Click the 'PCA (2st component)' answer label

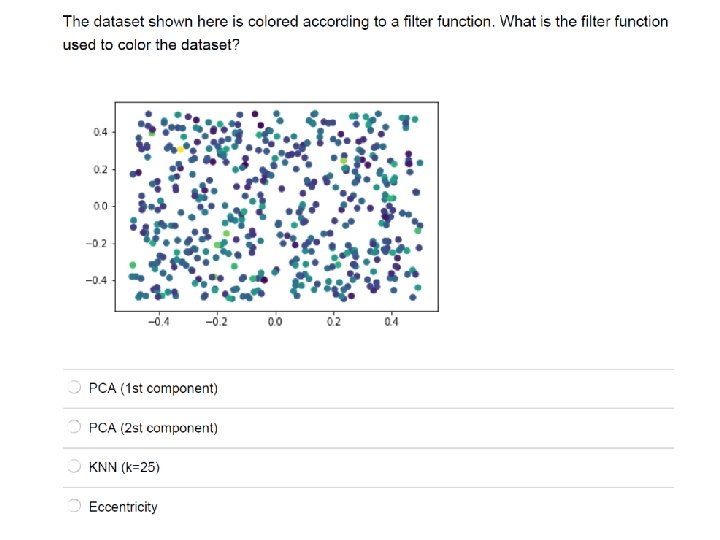pos(153,428)
